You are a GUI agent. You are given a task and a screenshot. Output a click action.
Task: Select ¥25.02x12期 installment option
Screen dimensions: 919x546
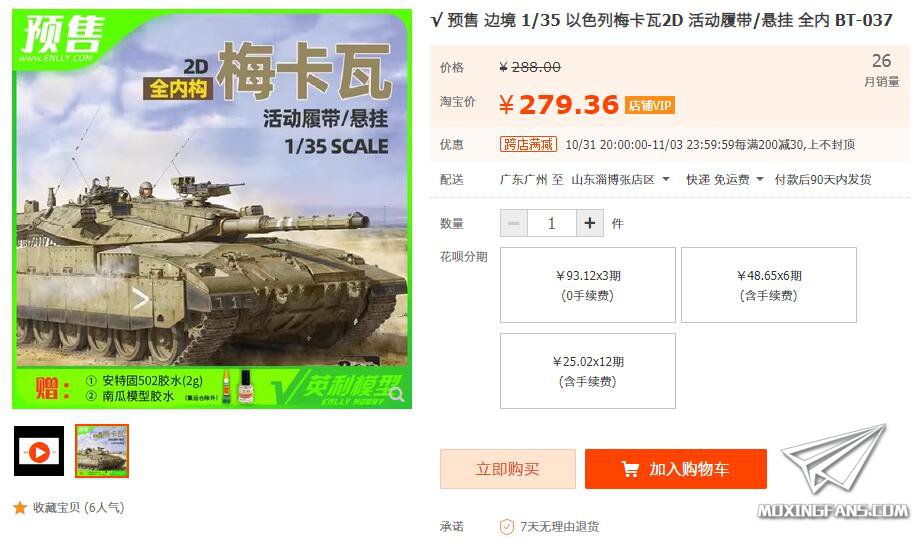pyautogui.click(x=588, y=371)
